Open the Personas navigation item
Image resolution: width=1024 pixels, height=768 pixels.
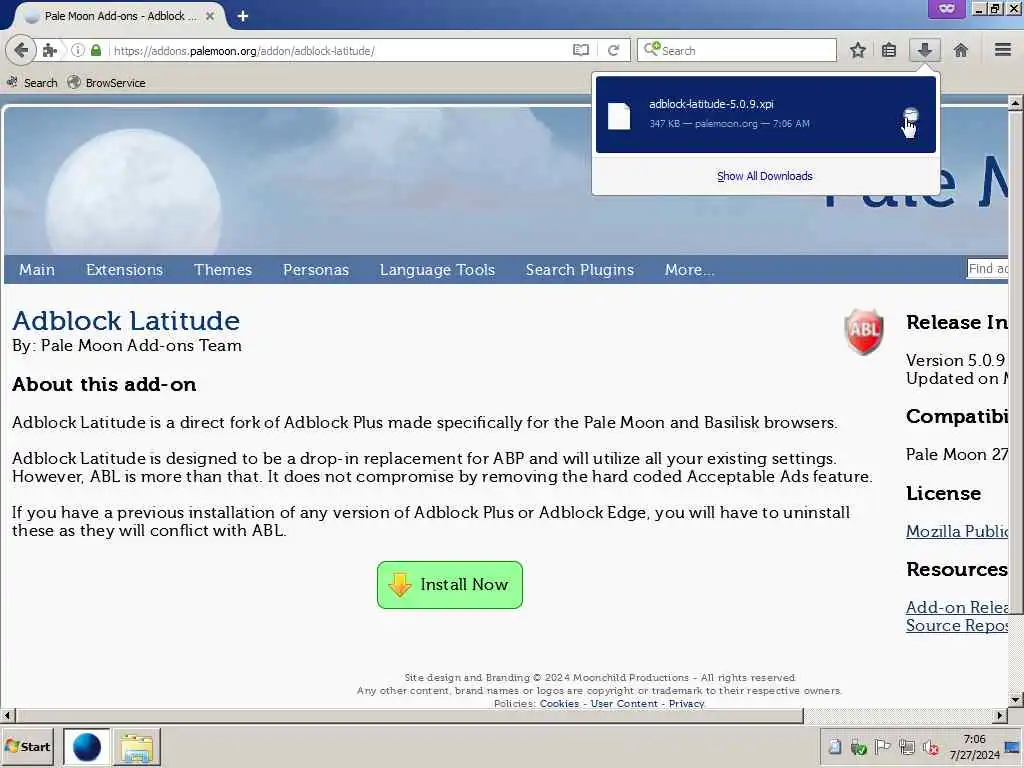point(315,270)
